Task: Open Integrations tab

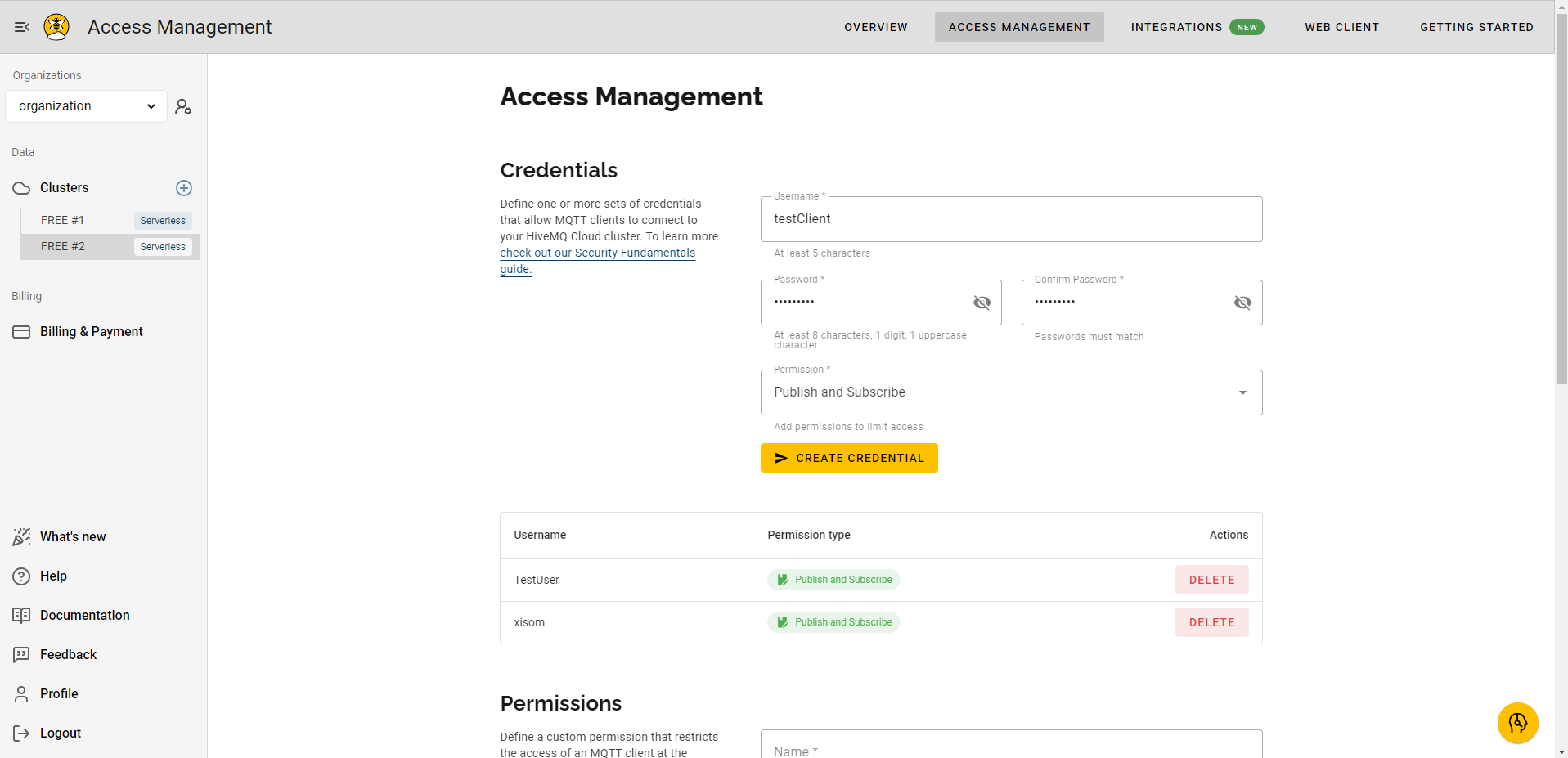Action: coord(1197,27)
